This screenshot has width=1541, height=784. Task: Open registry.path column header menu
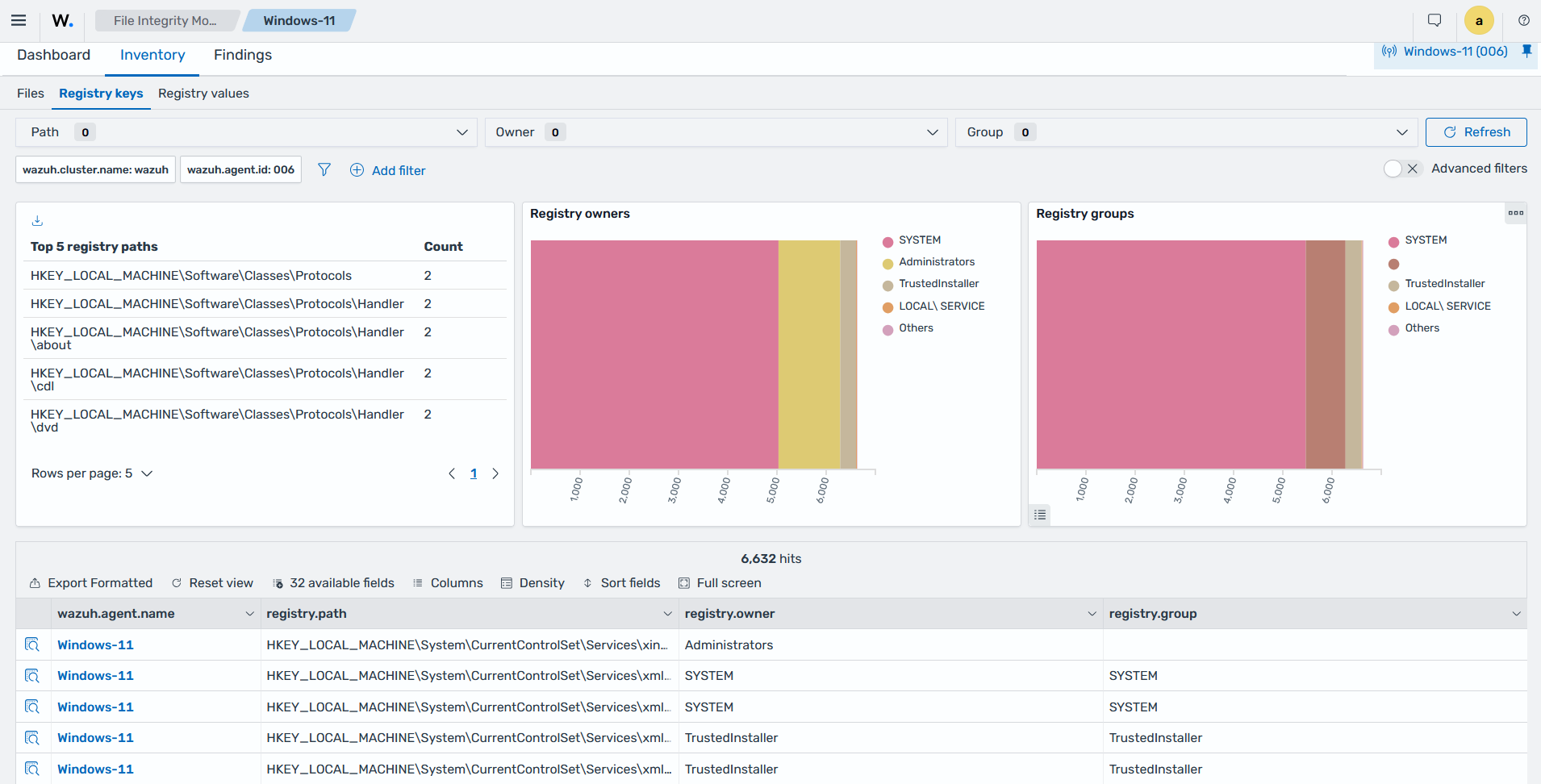click(x=667, y=614)
